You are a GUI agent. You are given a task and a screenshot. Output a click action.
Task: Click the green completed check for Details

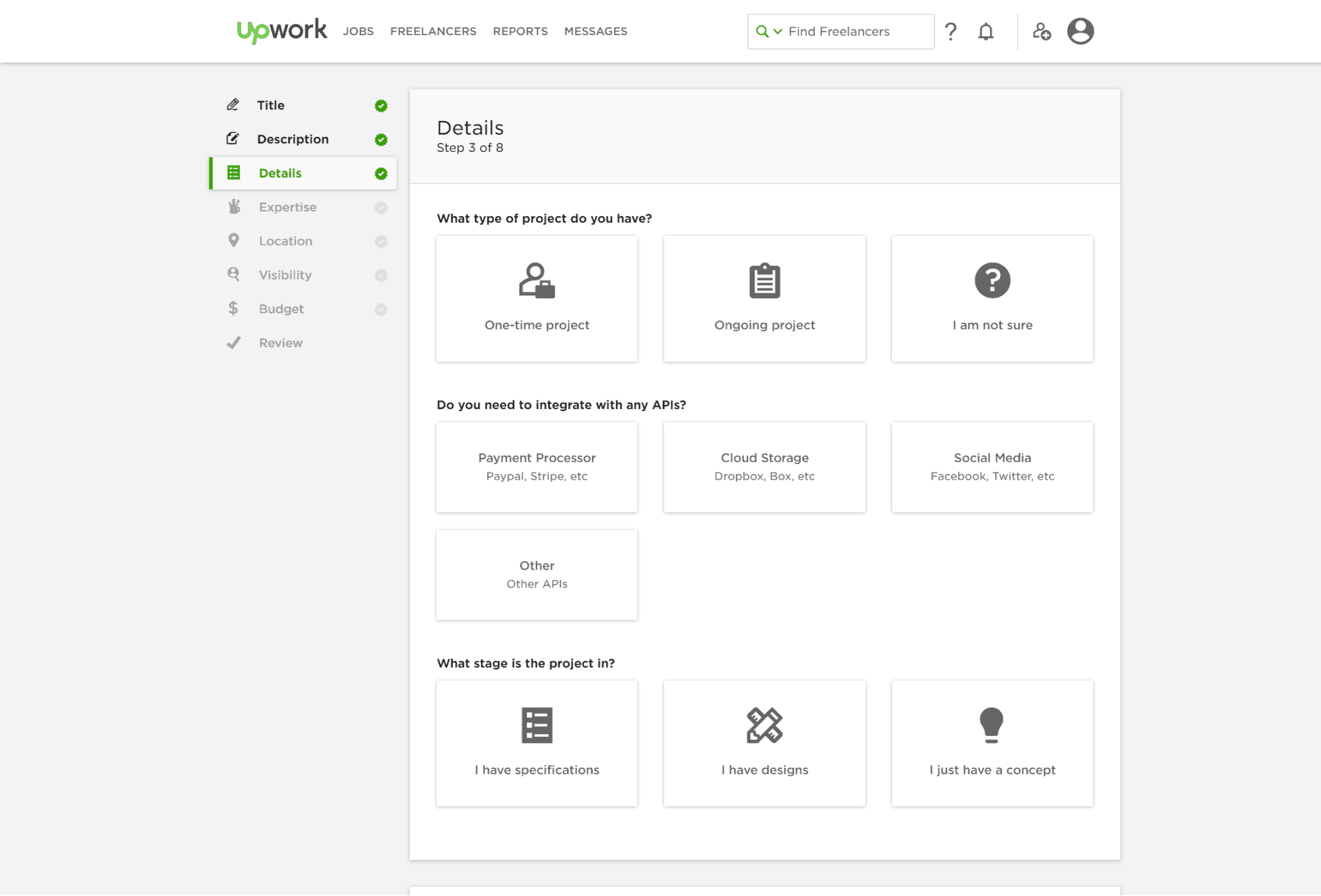point(381,174)
